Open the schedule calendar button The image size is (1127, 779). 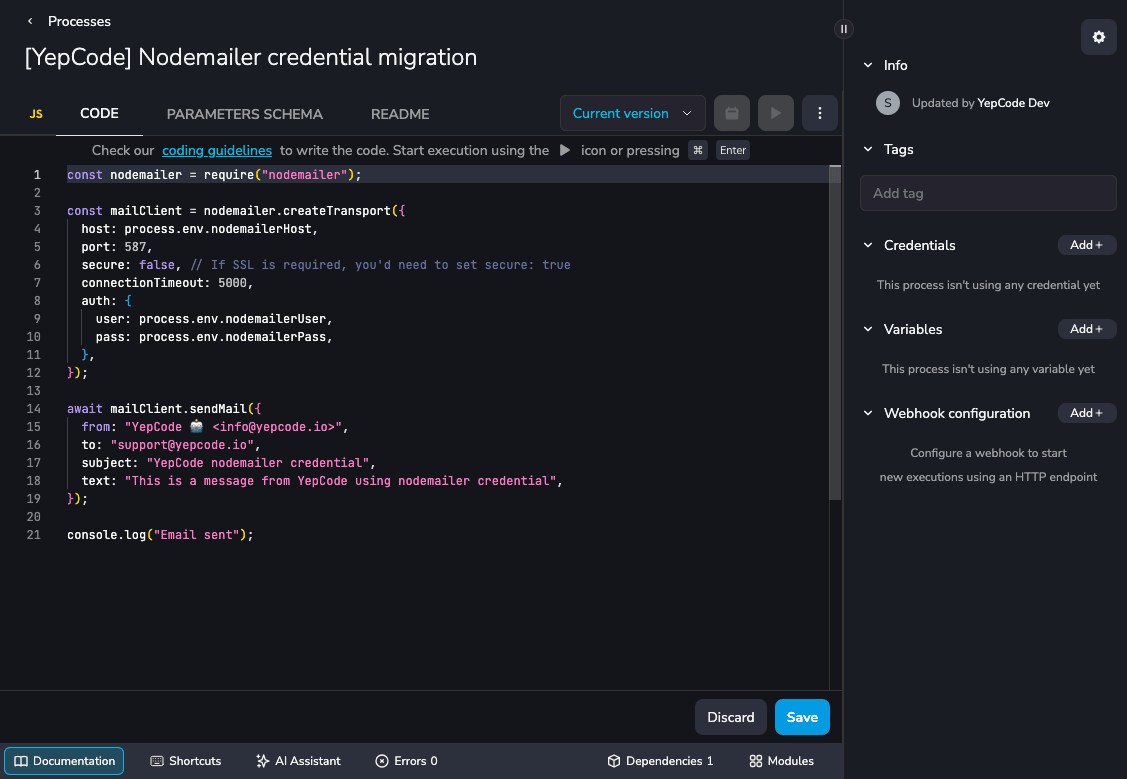(732, 114)
